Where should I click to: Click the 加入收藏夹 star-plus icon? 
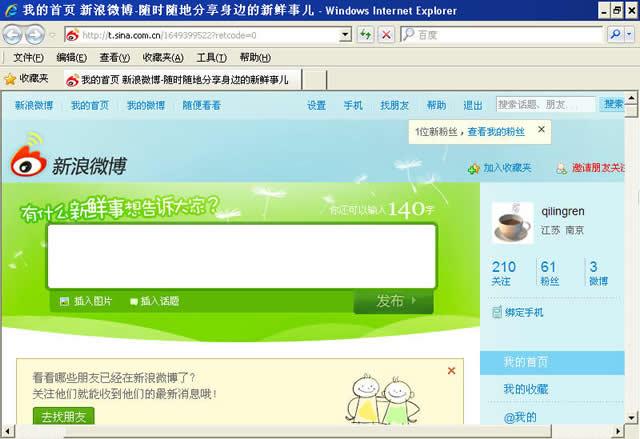click(x=474, y=169)
